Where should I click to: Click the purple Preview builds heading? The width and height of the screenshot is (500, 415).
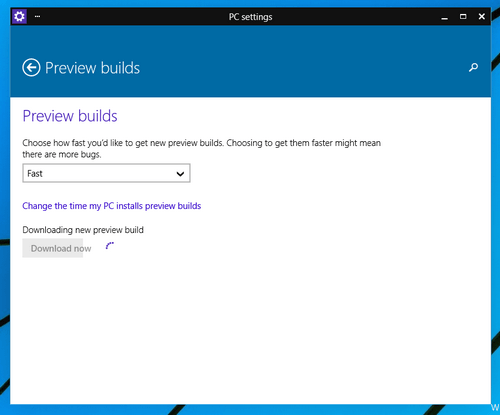click(70, 116)
